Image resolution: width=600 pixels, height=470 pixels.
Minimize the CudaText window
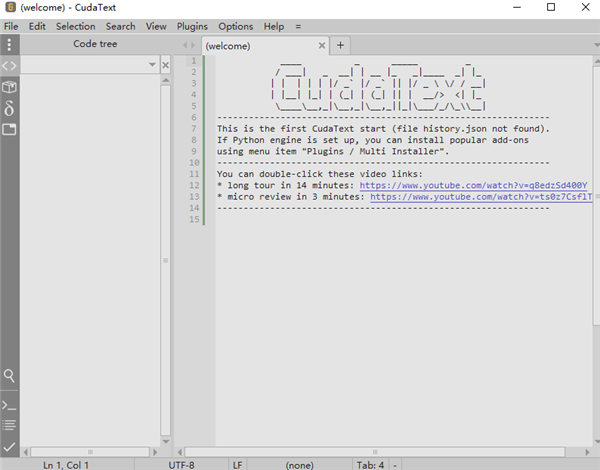pyautogui.click(x=517, y=7)
